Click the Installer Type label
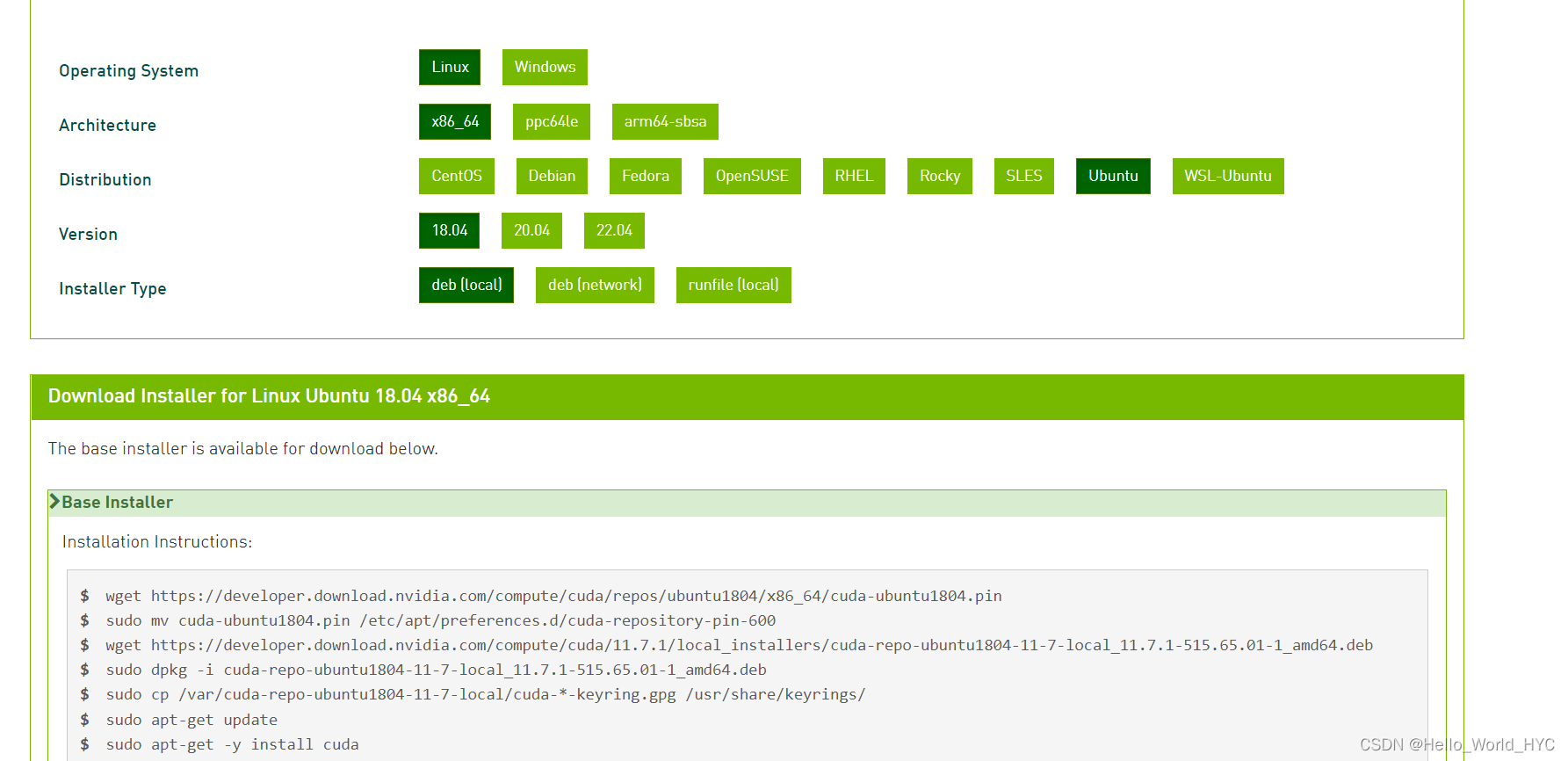Screen dimensions: 1568x761 click(x=112, y=289)
